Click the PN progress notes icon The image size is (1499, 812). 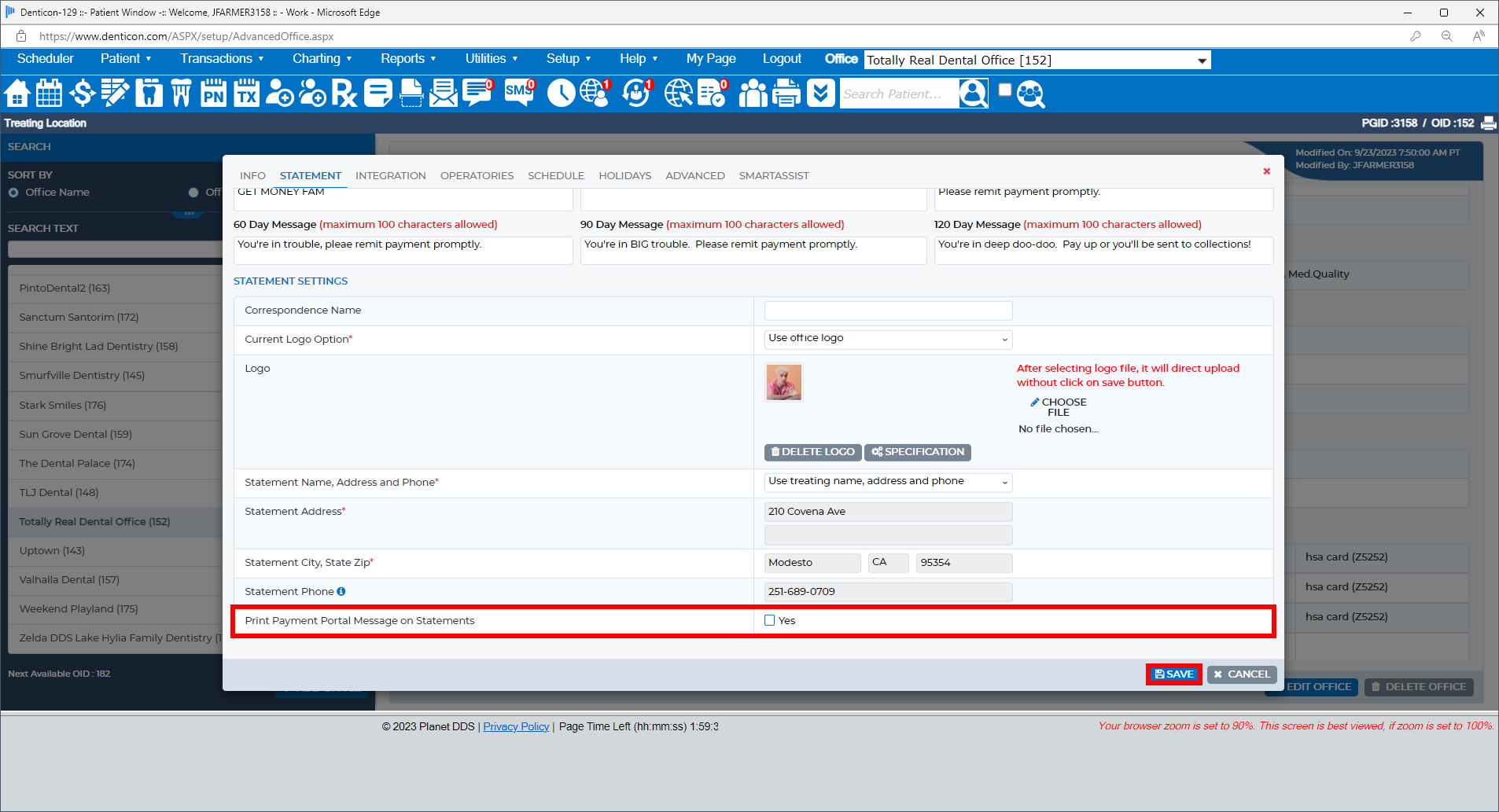tap(213, 94)
